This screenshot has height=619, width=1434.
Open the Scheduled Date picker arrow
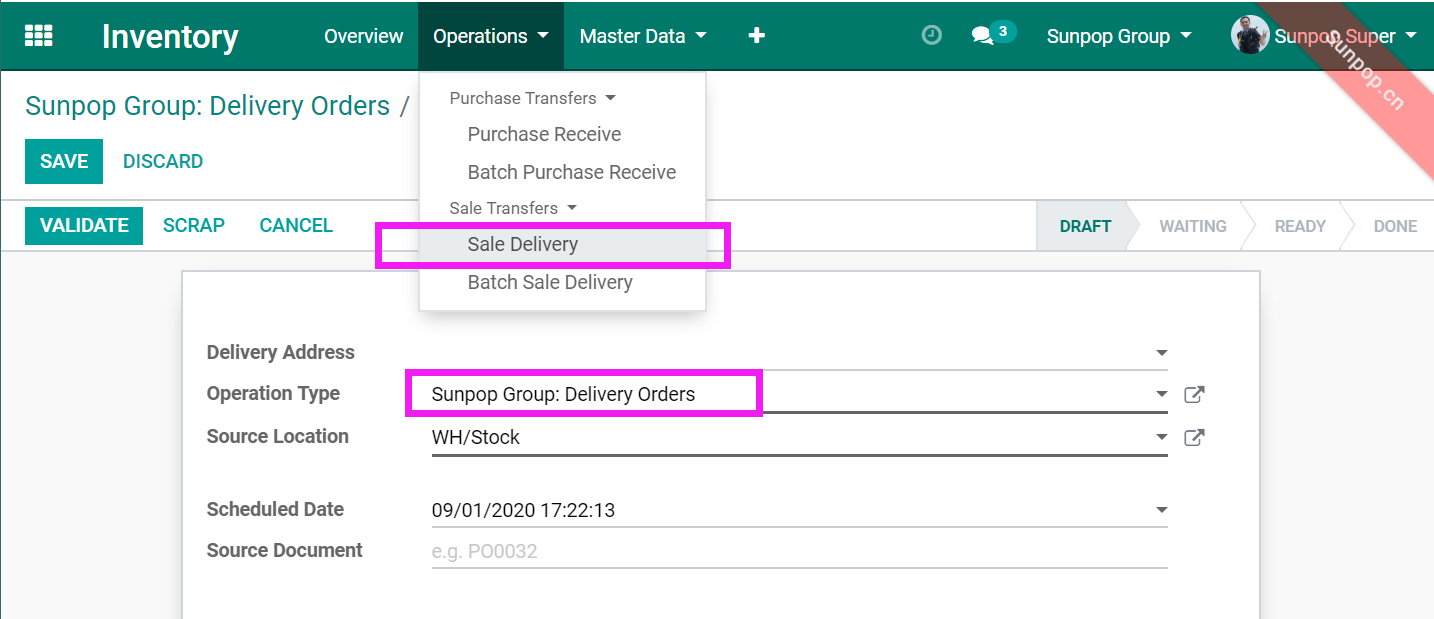1161,510
